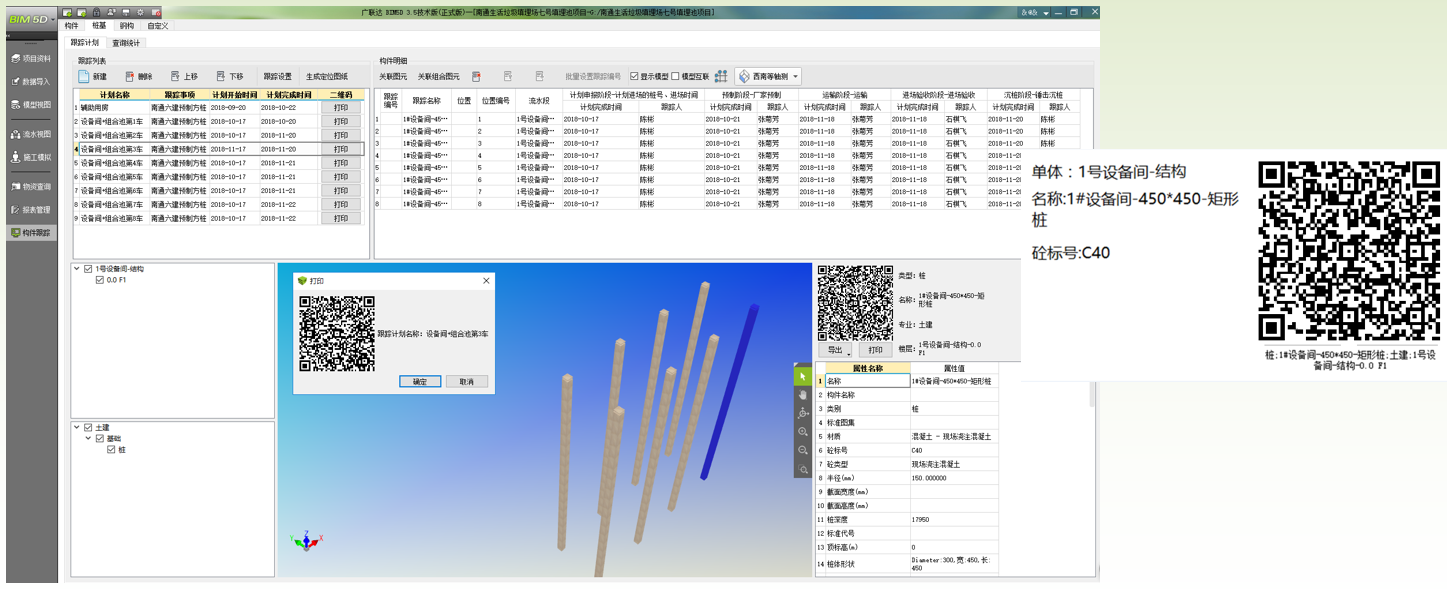The width and height of the screenshot is (1447, 589).
Task: Toggle the 模型互联 checkbox
Action: (x=675, y=76)
